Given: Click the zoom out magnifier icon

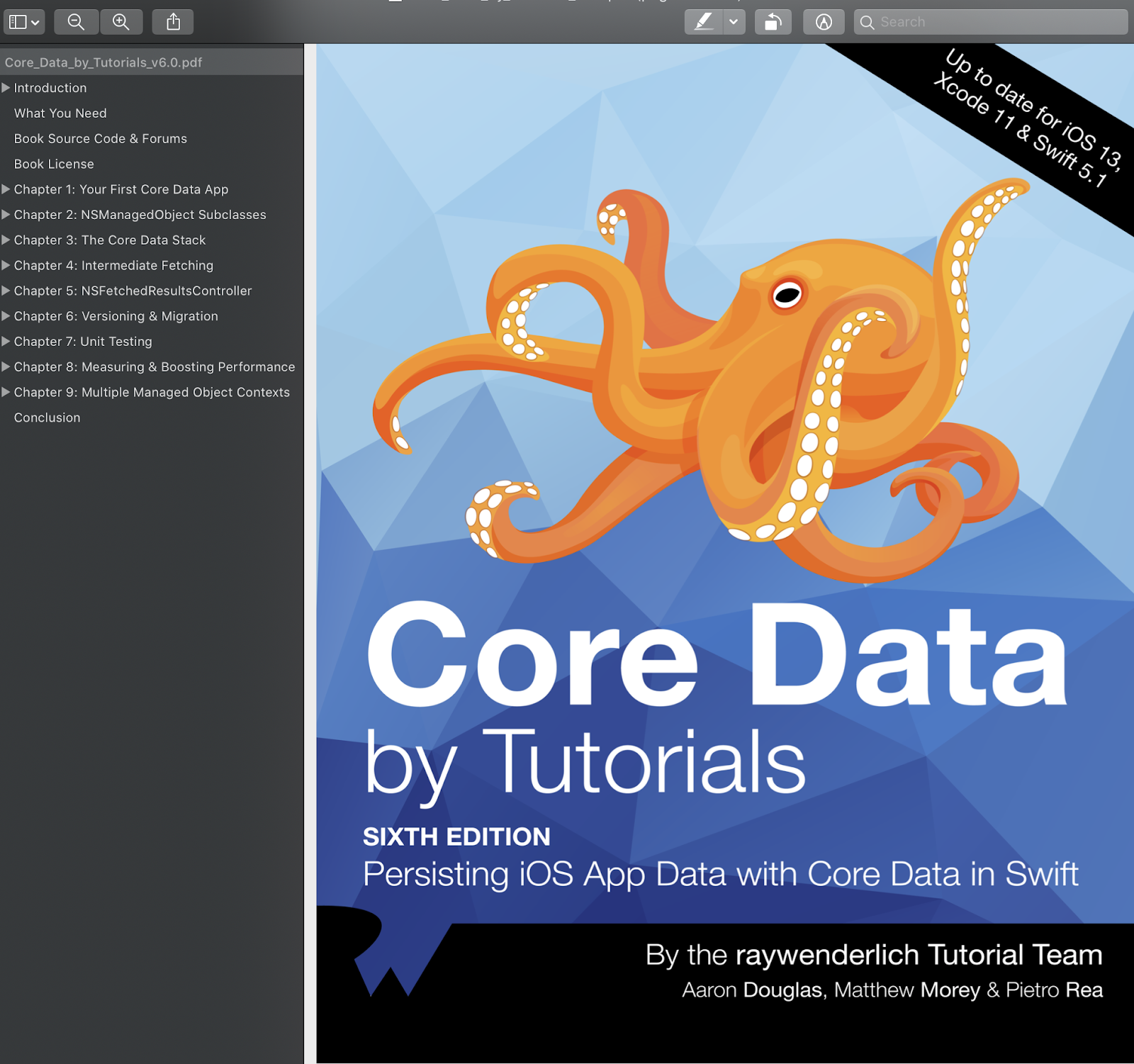Looking at the screenshot, I should pyautogui.click(x=76, y=22).
